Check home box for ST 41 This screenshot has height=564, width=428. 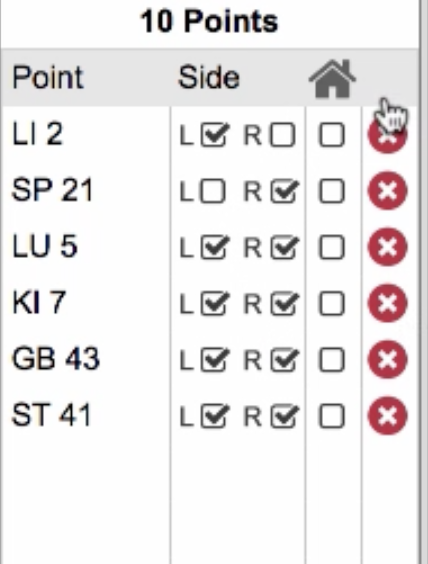coord(332,416)
